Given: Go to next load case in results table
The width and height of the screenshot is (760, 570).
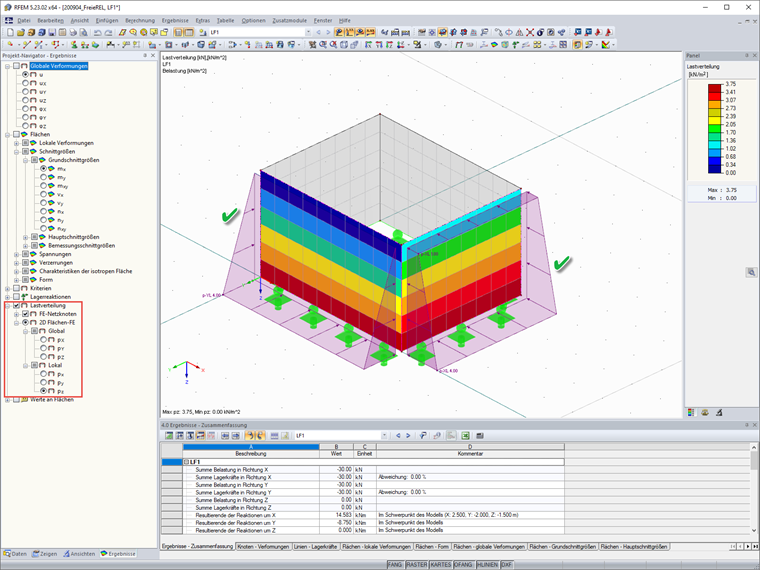Looking at the screenshot, I should [x=408, y=435].
